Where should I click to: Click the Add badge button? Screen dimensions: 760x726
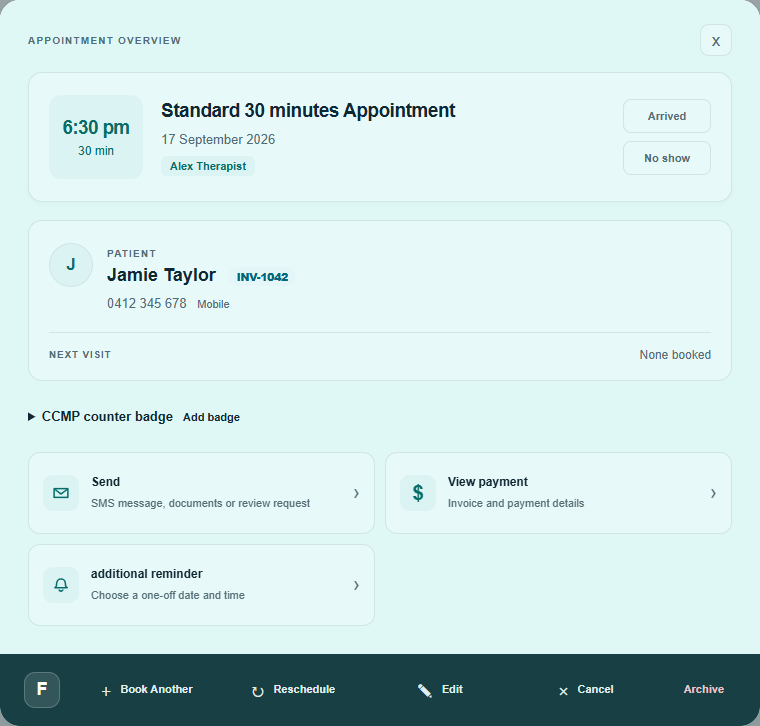(211, 417)
